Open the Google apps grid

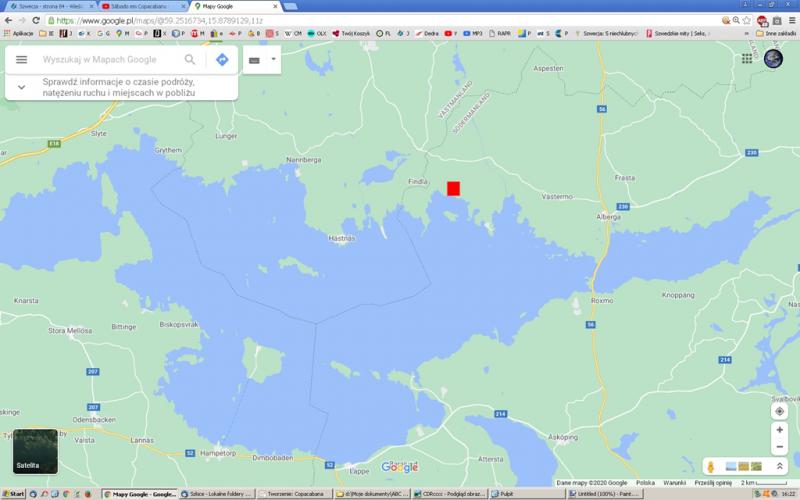coord(747,60)
